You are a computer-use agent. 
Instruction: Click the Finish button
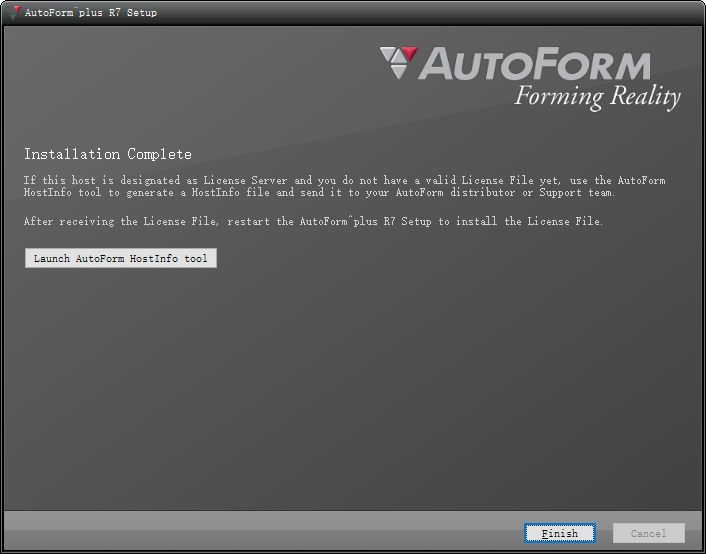click(560, 533)
